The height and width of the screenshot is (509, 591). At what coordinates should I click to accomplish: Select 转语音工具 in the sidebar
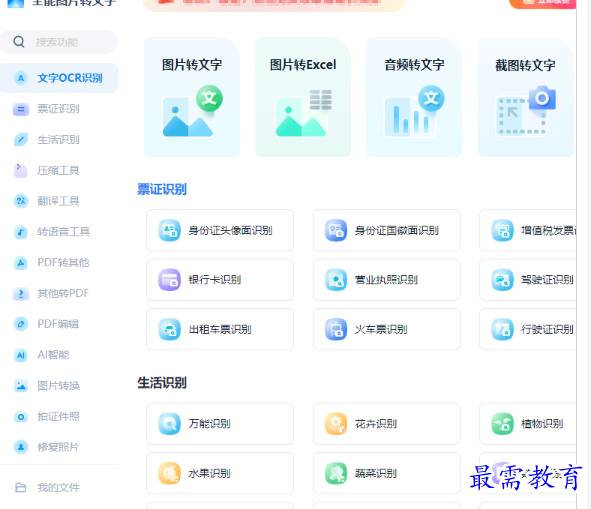pyautogui.click(x=59, y=232)
